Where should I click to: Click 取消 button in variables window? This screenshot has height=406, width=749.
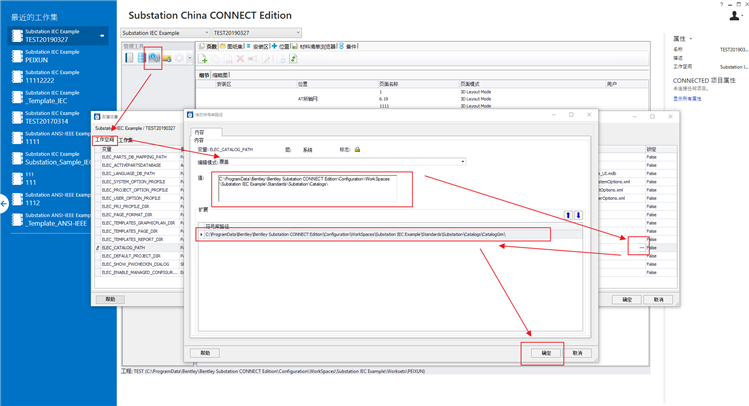659,299
